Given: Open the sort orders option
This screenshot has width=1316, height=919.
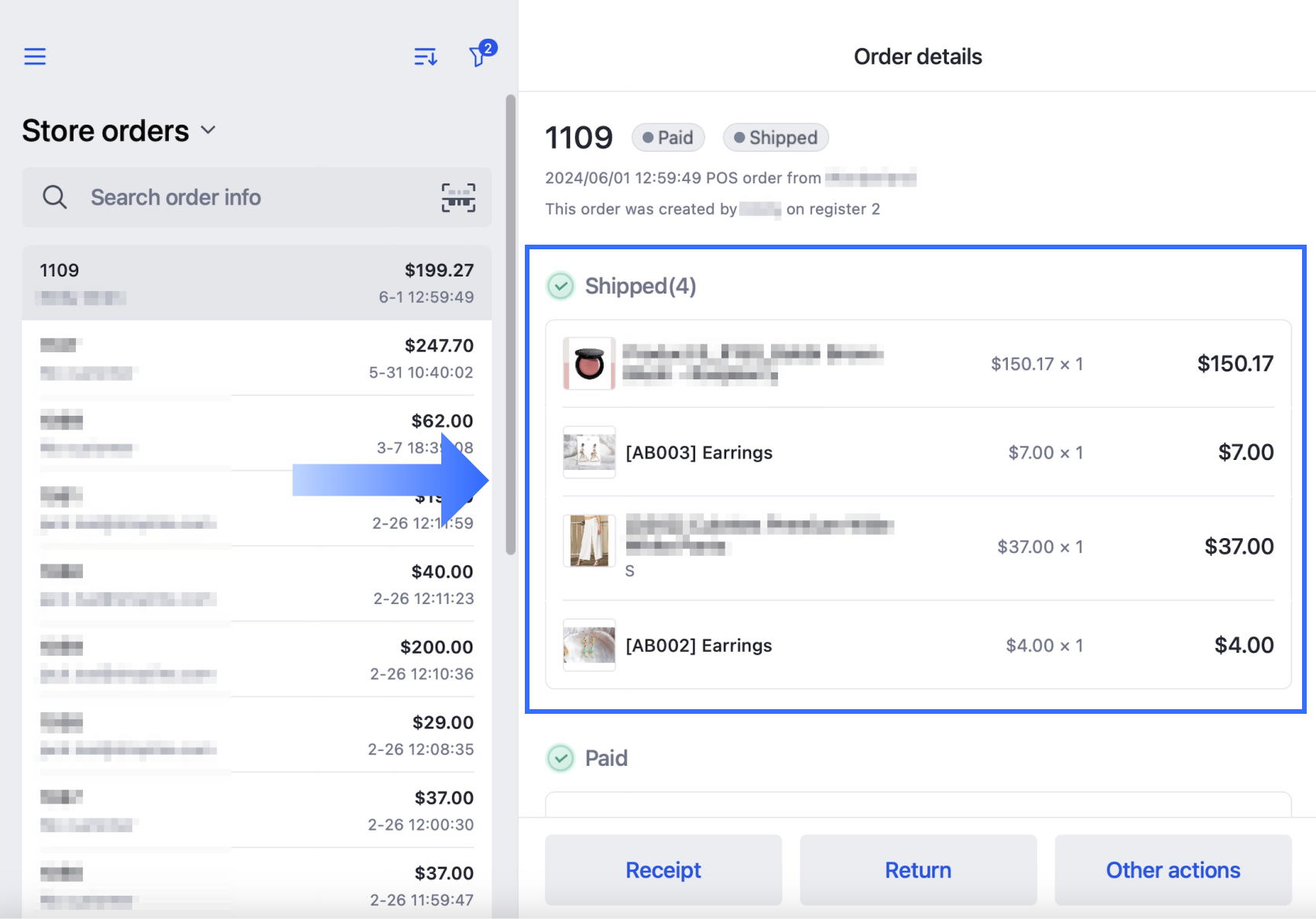Looking at the screenshot, I should pyautogui.click(x=425, y=57).
